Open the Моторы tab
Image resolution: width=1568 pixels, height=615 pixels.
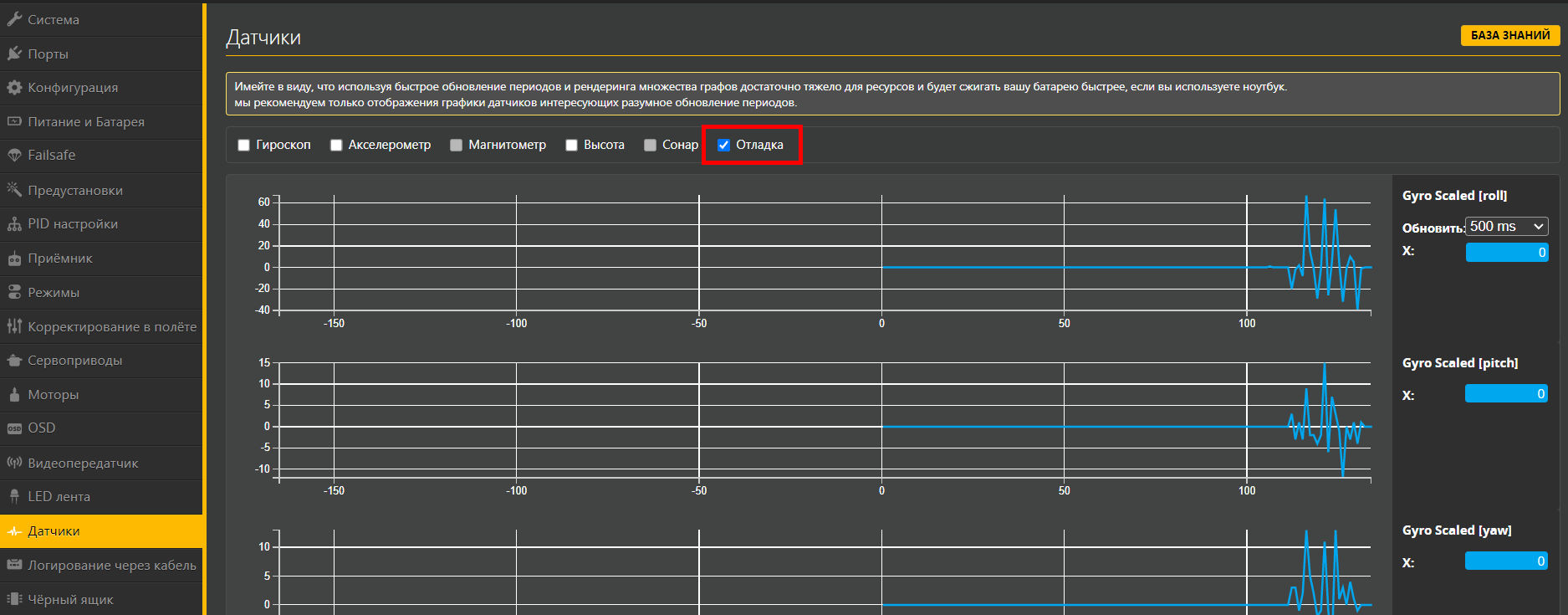[x=101, y=394]
